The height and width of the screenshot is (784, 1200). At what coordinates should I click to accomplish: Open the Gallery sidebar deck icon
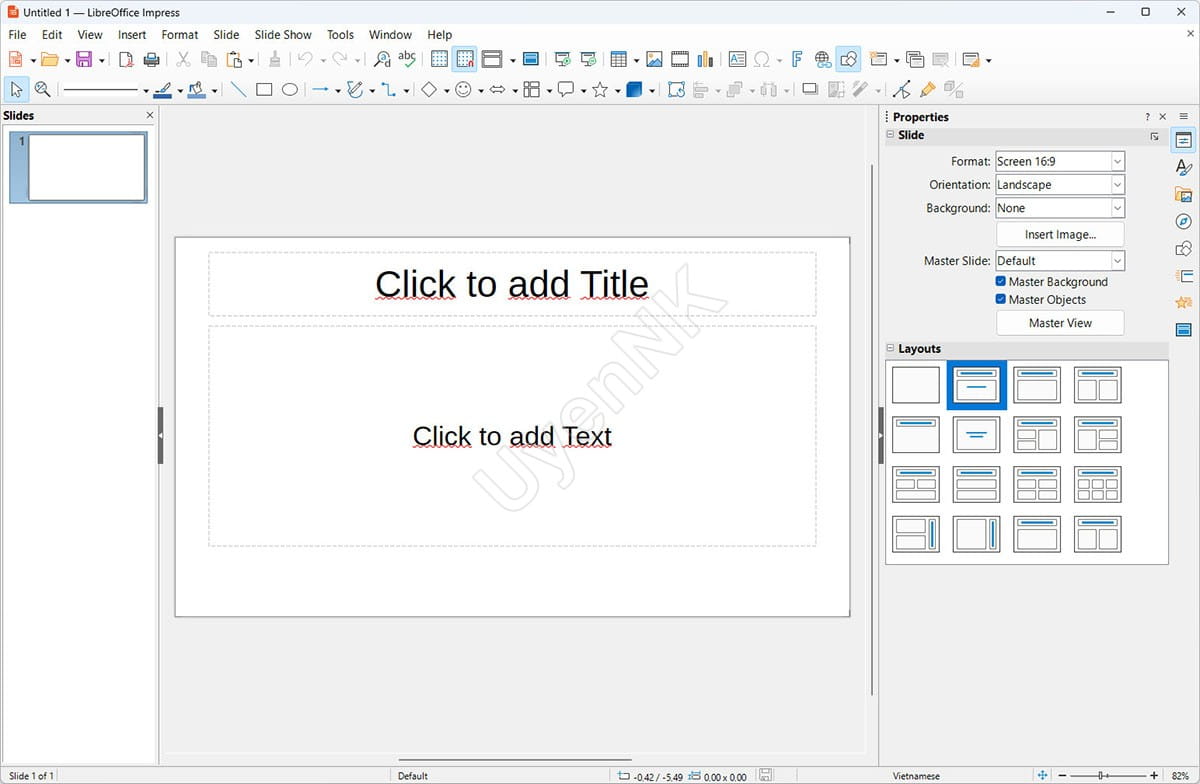[x=1184, y=195]
